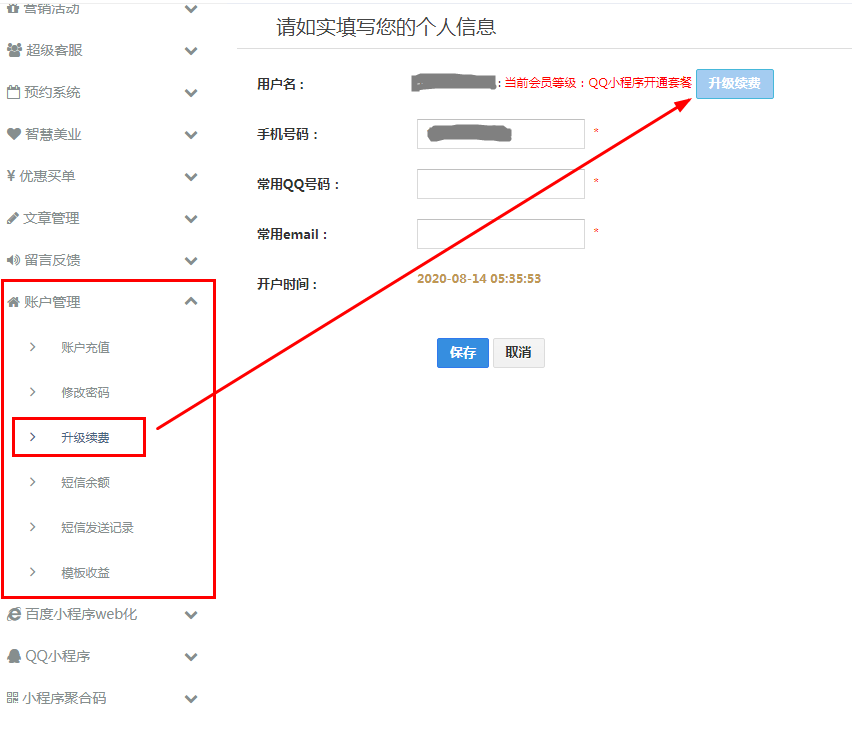
Task: Expand the 智慧美业 menu chevron
Action: click(x=191, y=135)
